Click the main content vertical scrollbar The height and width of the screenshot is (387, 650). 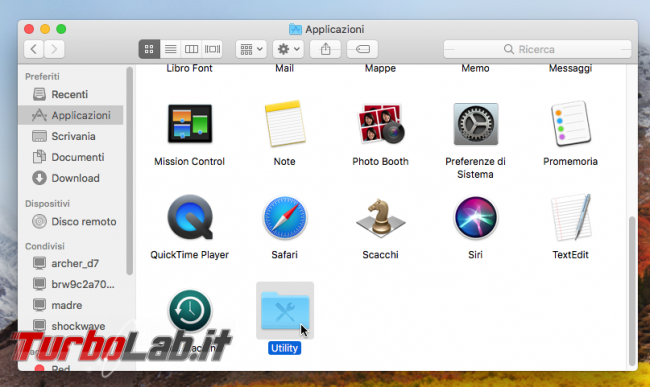[632, 290]
